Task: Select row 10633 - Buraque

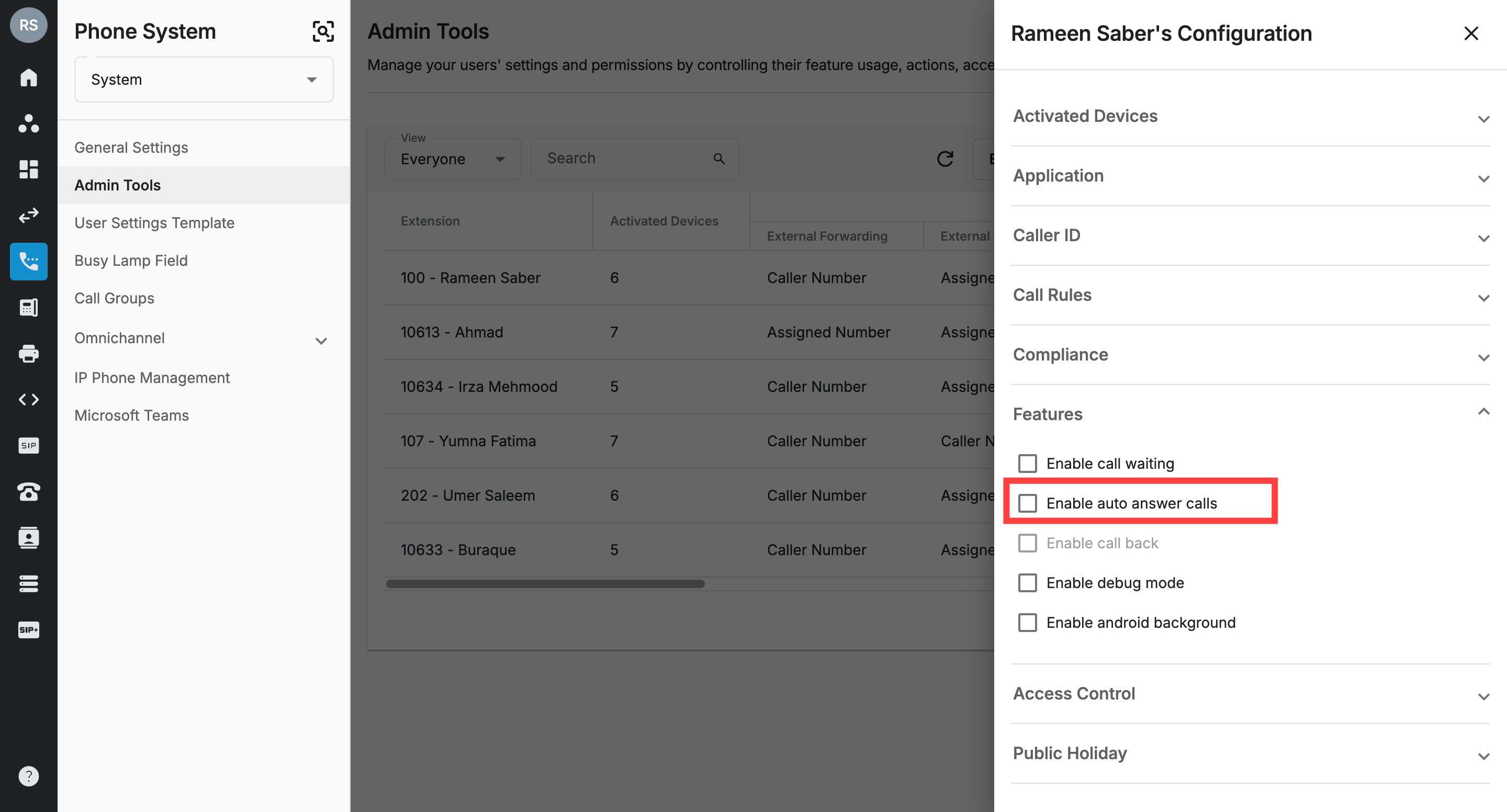Action: [689, 550]
